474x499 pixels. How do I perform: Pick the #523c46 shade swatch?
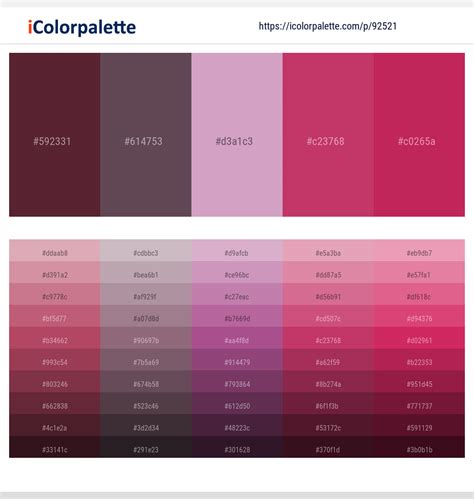[146, 404]
